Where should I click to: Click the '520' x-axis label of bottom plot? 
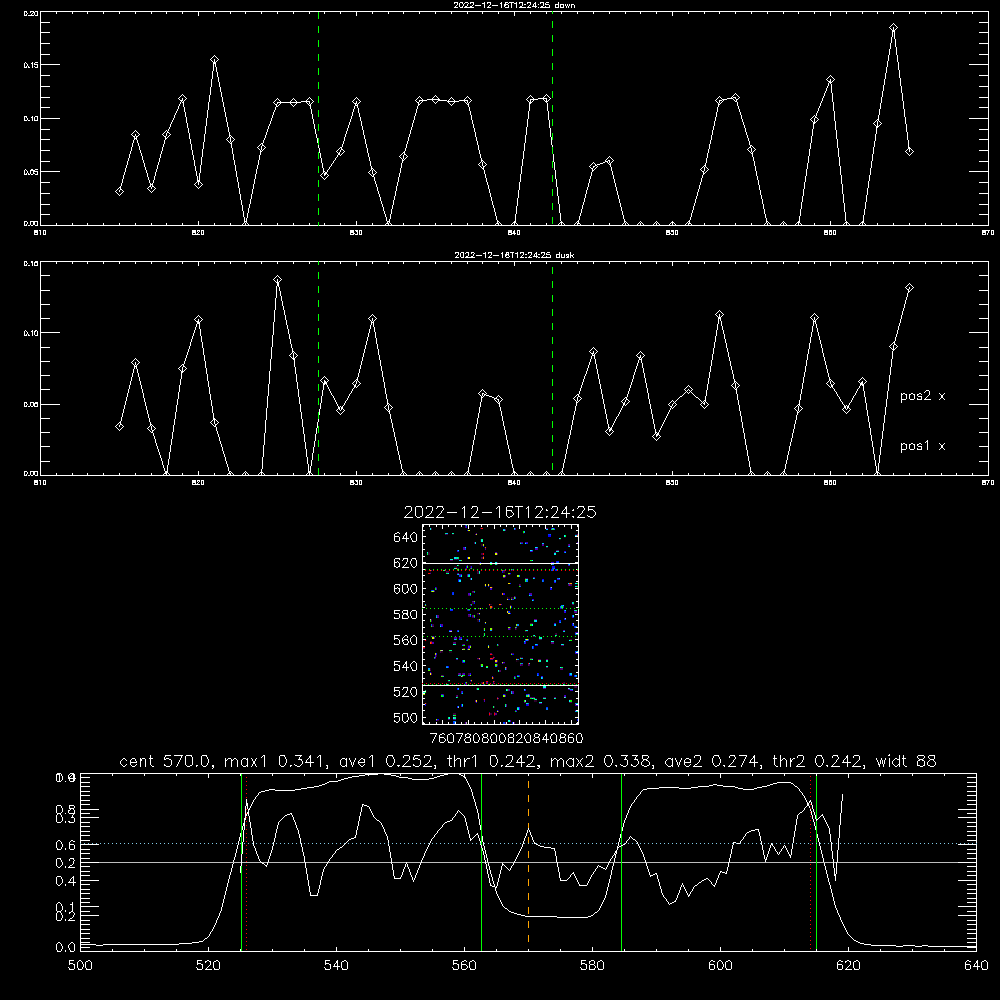[209, 966]
